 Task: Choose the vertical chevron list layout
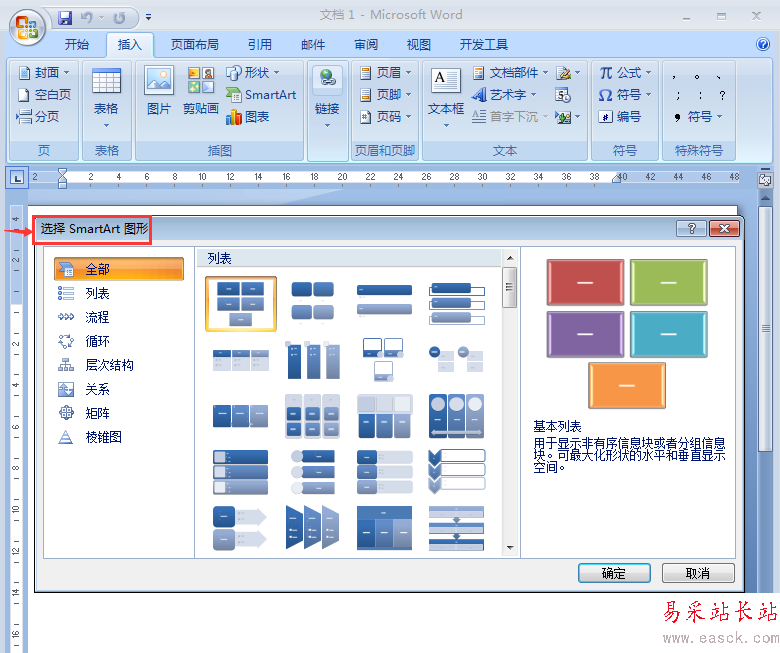click(x=457, y=471)
